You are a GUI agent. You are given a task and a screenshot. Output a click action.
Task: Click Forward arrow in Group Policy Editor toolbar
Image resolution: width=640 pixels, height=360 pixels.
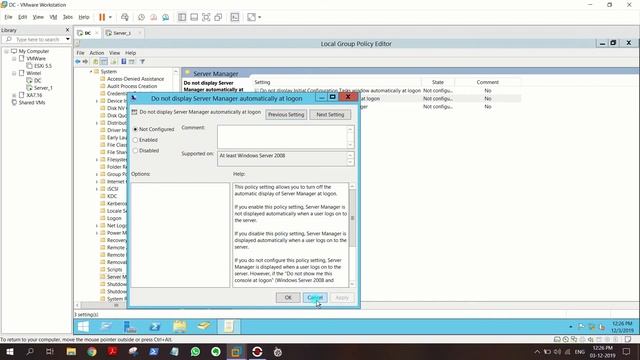(85, 62)
